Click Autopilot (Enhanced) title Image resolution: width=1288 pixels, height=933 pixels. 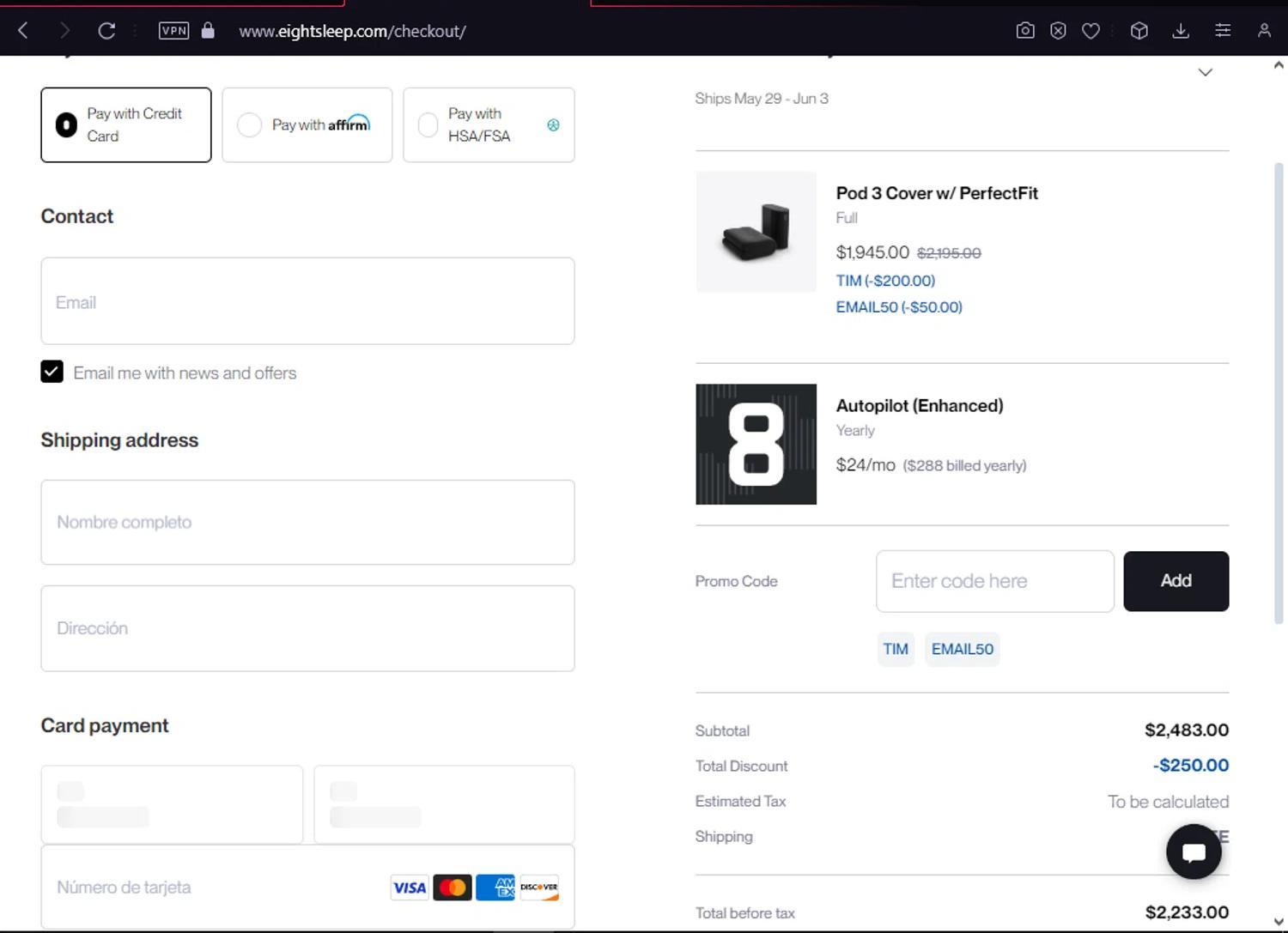(x=920, y=405)
